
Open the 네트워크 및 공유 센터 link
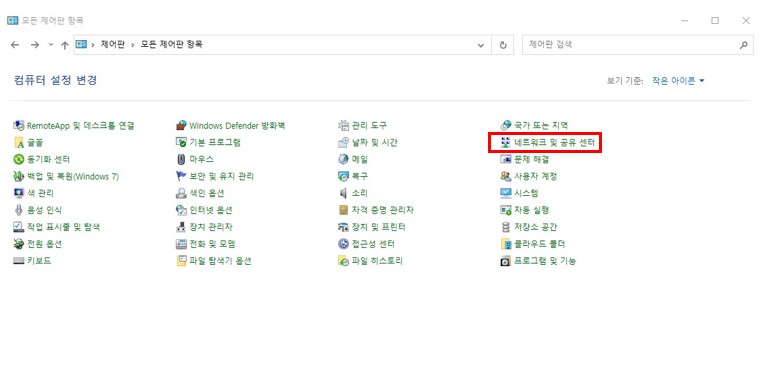[x=555, y=142]
